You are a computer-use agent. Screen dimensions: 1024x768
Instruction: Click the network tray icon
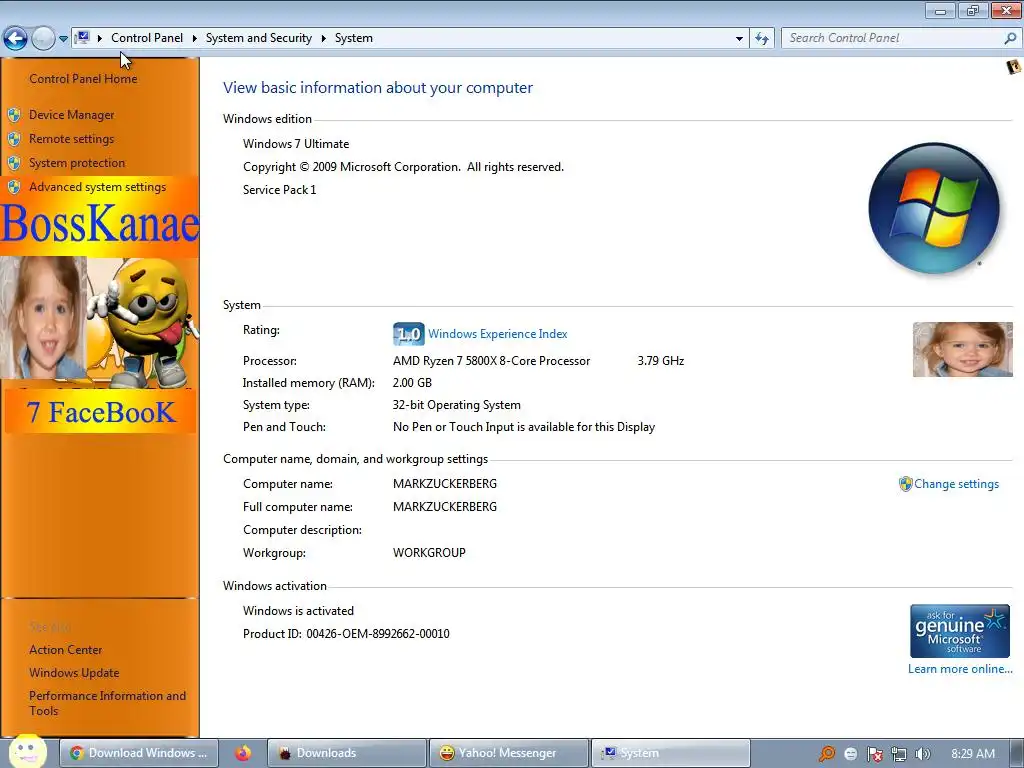[899, 754]
